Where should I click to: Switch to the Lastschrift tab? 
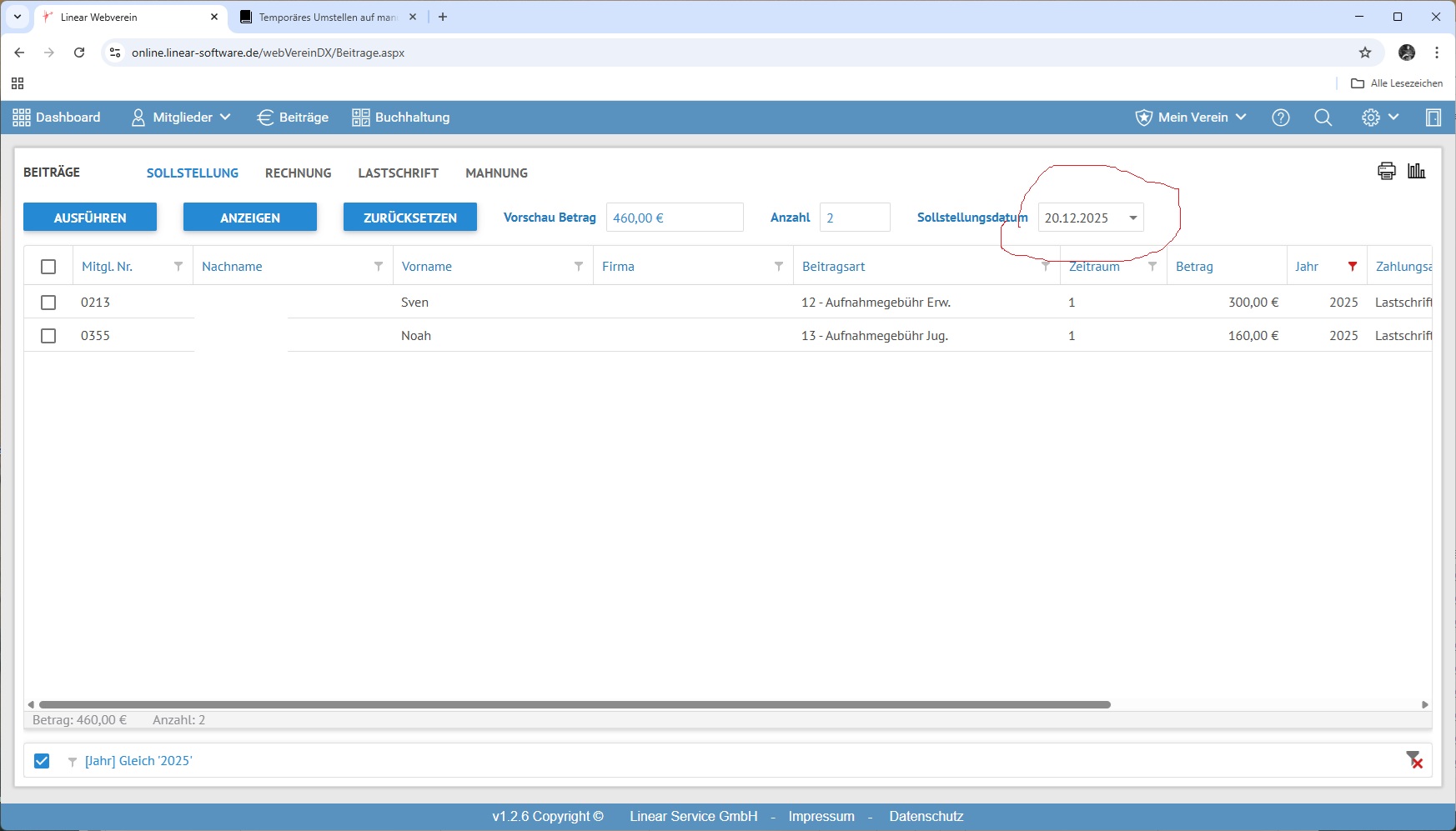(398, 173)
